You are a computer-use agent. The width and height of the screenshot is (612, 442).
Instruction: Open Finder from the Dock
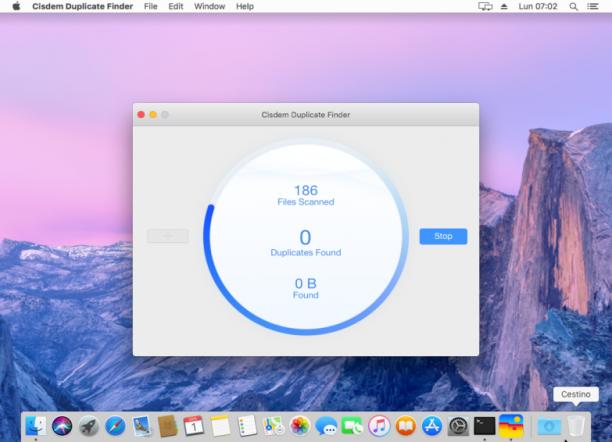coord(36,426)
